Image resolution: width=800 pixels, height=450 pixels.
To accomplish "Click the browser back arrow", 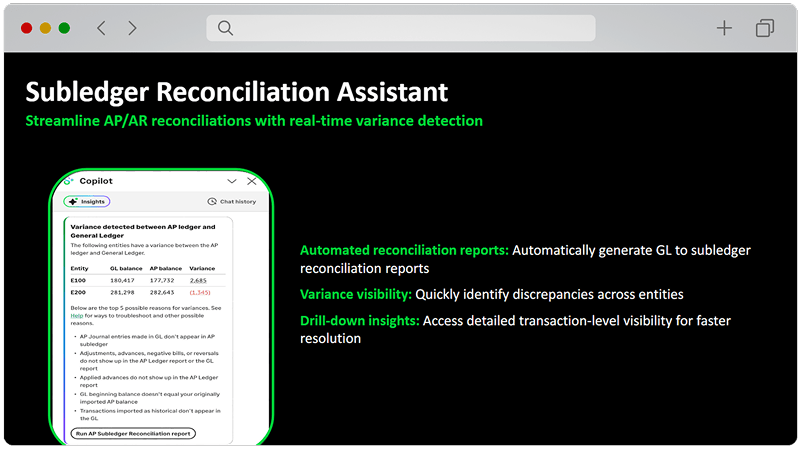I will coord(101,28).
